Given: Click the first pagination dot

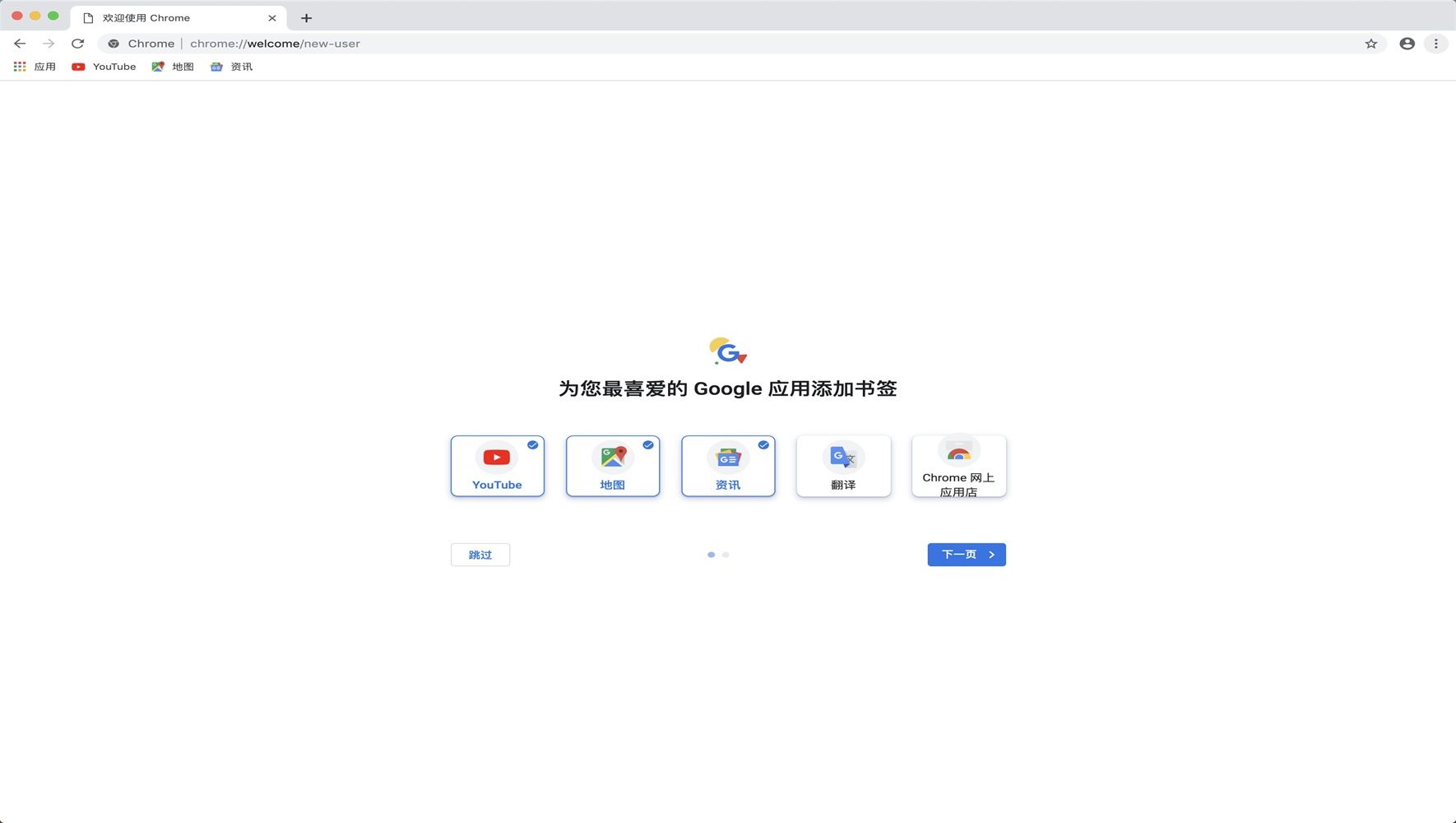Looking at the screenshot, I should tap(711, 555).
